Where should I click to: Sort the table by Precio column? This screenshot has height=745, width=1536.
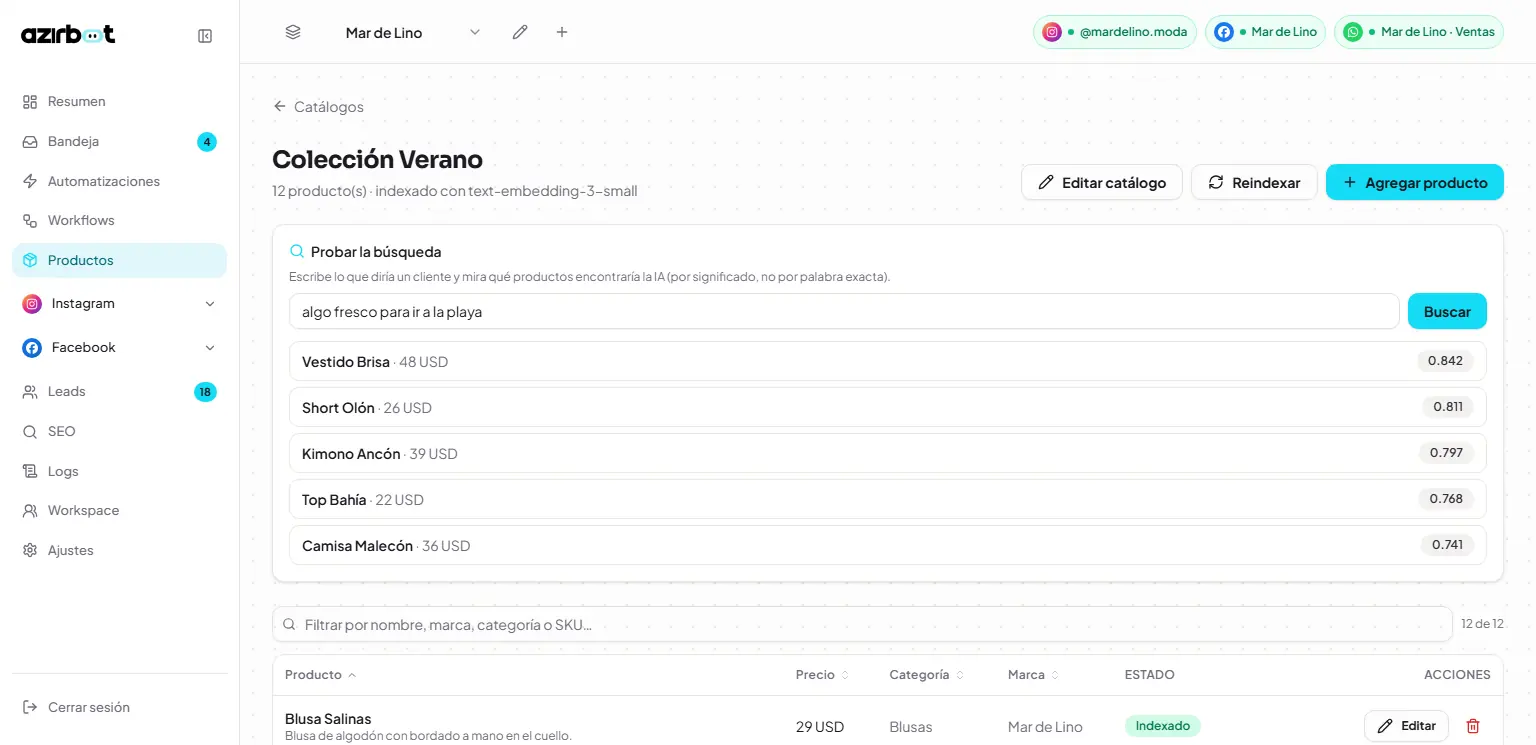tap(822, 675)
